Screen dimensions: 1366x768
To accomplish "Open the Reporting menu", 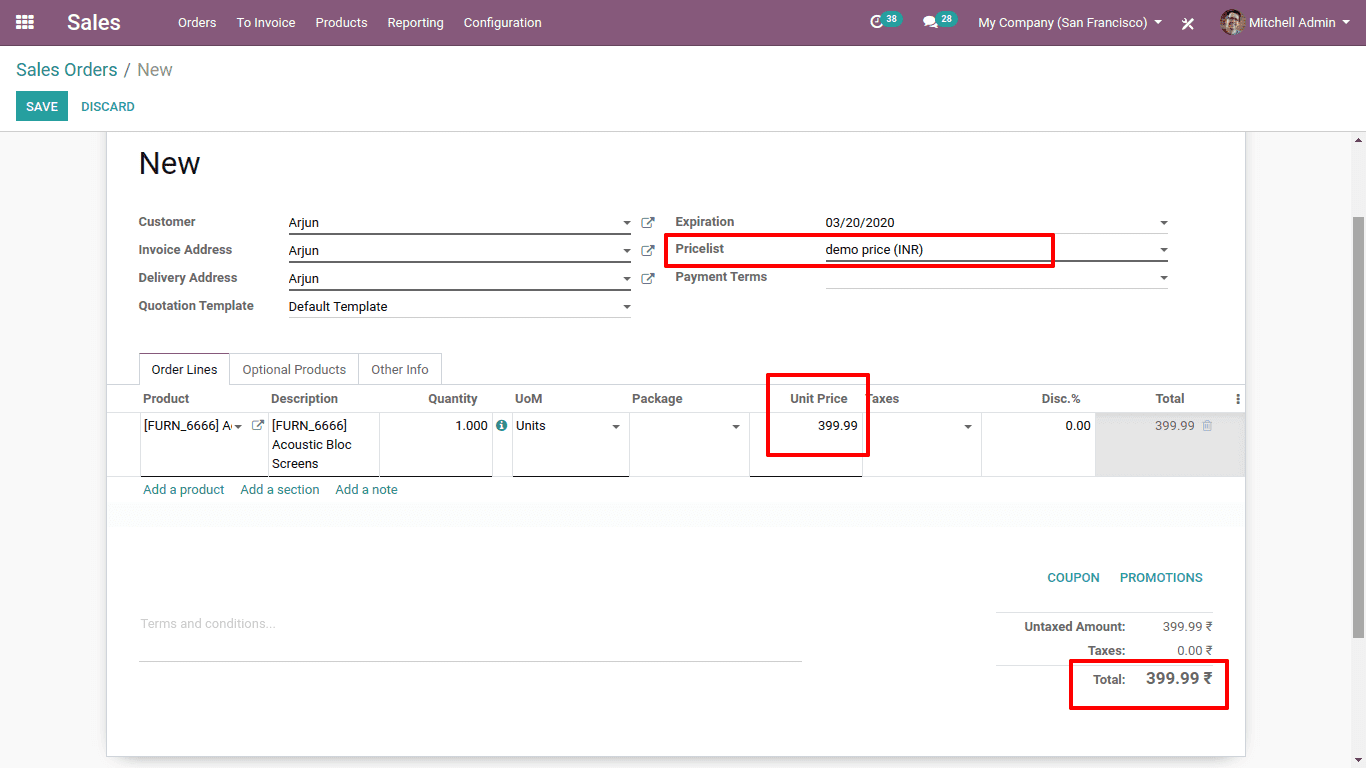I will [x=415, y=22].
